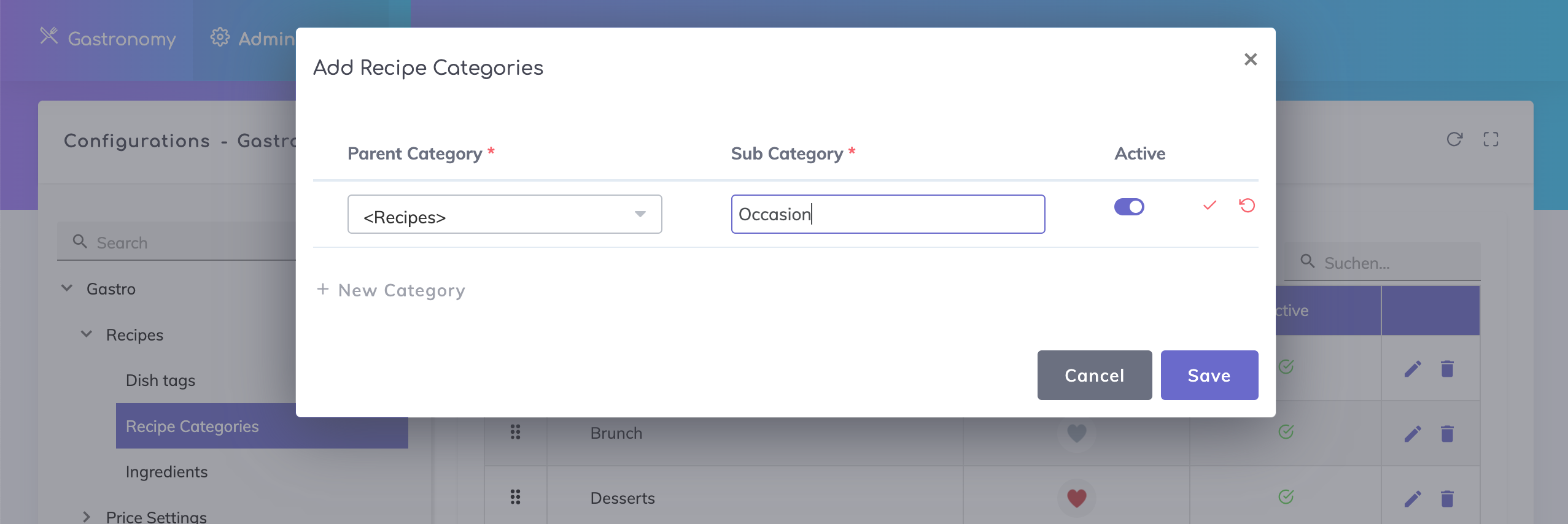Screen dimensions: 1568x524
Task: Click the Cancel button
Action: pos(1094,376)
